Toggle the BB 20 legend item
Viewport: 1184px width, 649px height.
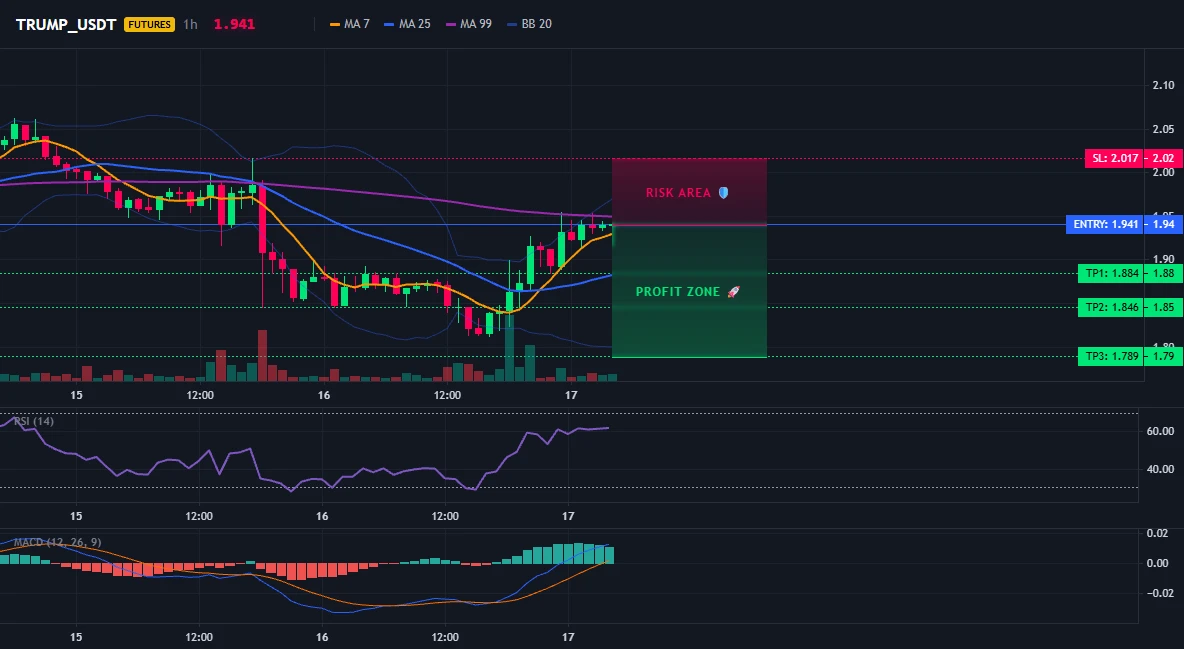[x=529, y=24]
